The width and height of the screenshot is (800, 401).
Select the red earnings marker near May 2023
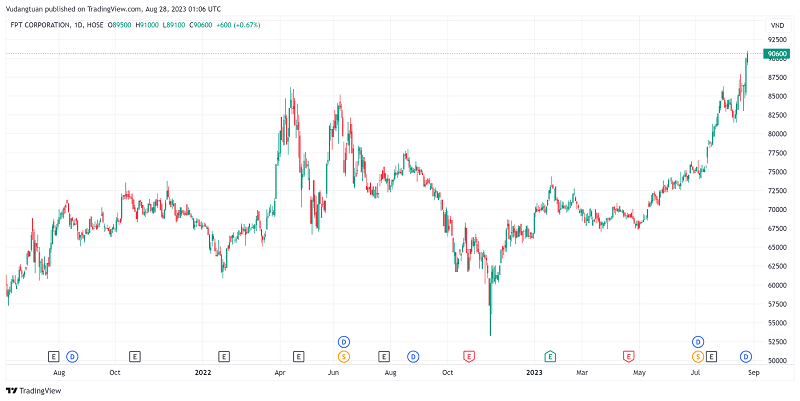(629, 356)
